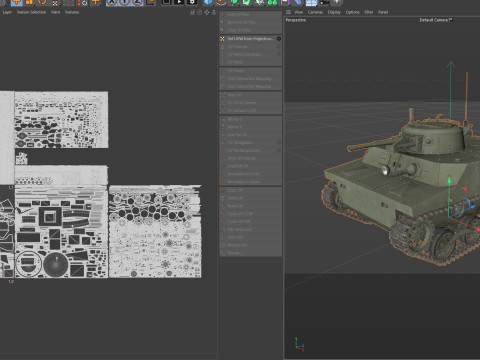The height and width of the screenshot is (360, 480).
Task: Run Cycle UV CW command
Action: coord(250,222)
